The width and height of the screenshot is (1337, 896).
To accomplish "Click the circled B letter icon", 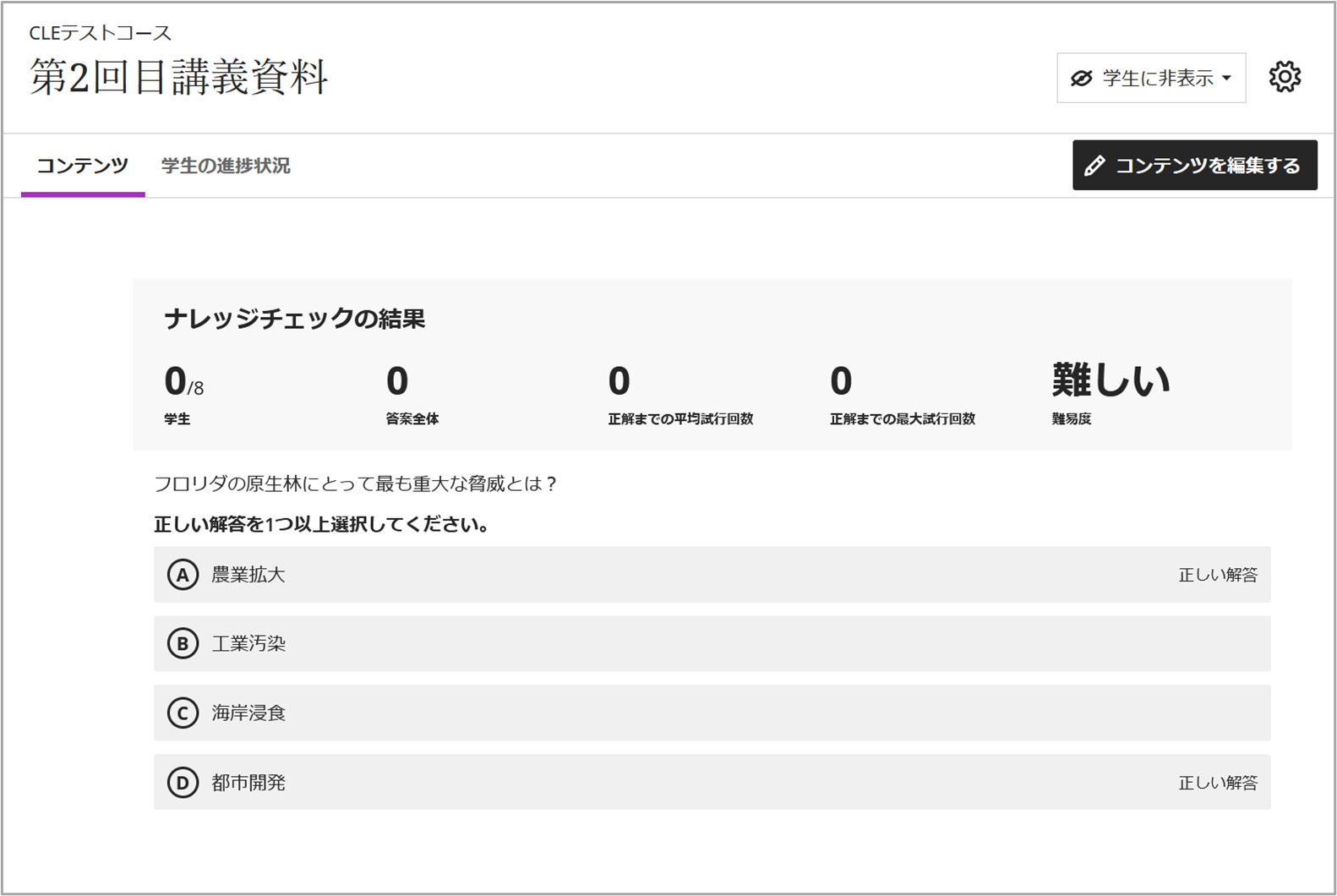I will click(182, 644).
